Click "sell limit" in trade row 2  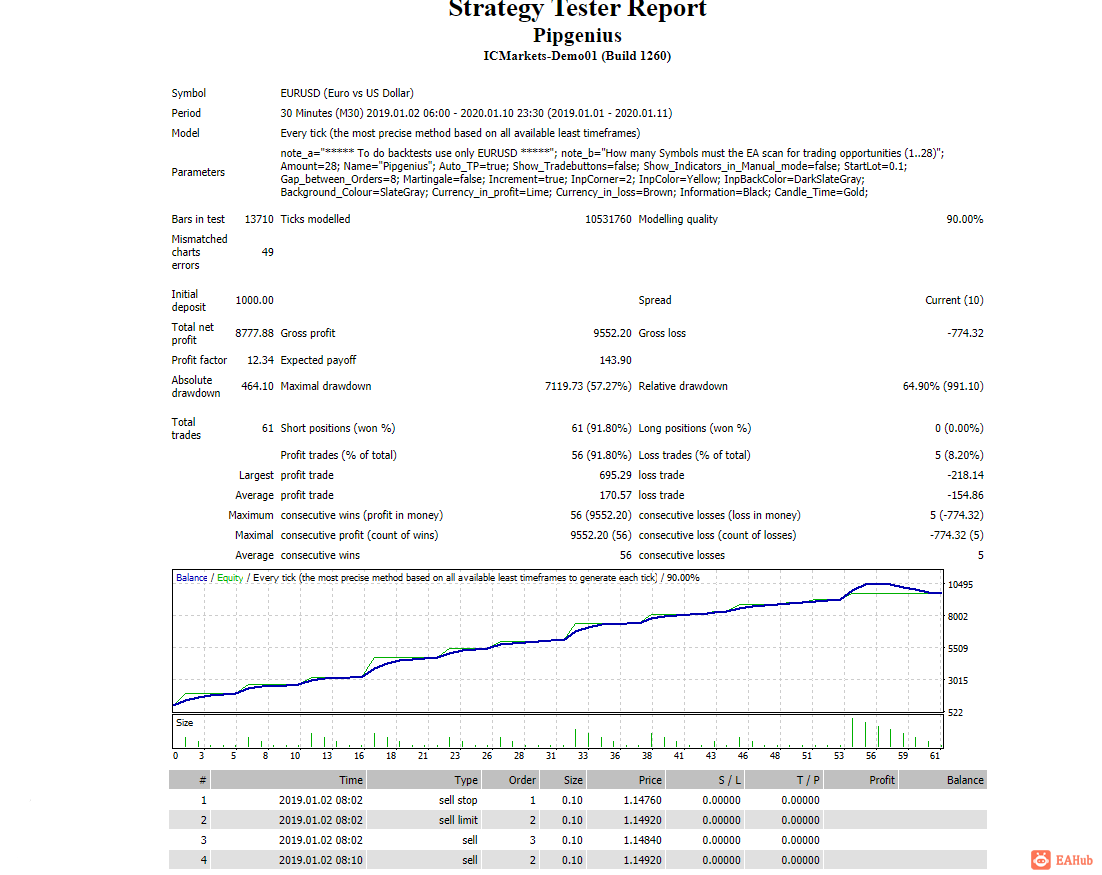click(458, 820)
